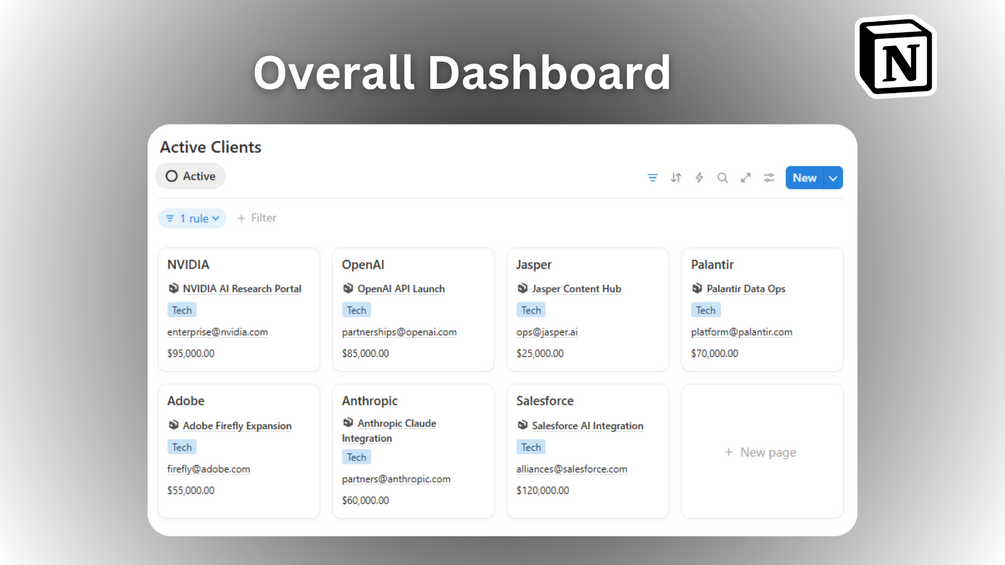This screenshot has height=565, width=1005.
Task: Click the lightning bolt automations icon
Action: [699, 178]
